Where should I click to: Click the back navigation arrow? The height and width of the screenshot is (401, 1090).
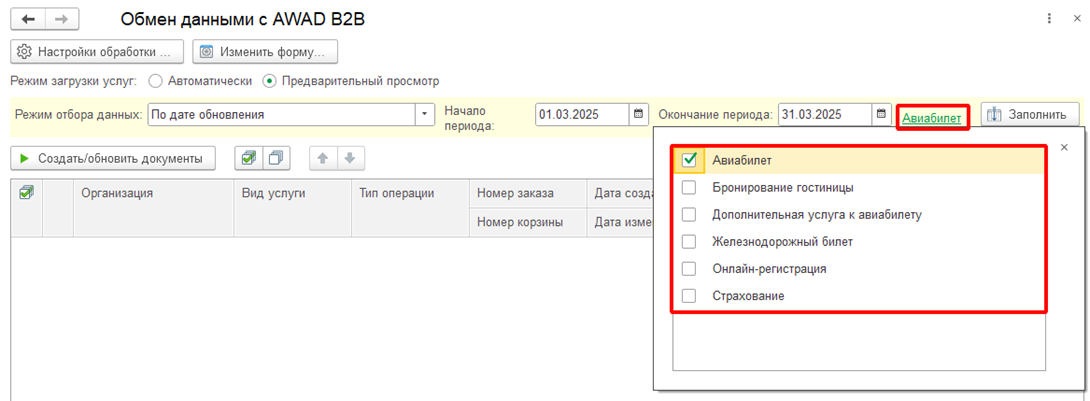tap(28, 19)
